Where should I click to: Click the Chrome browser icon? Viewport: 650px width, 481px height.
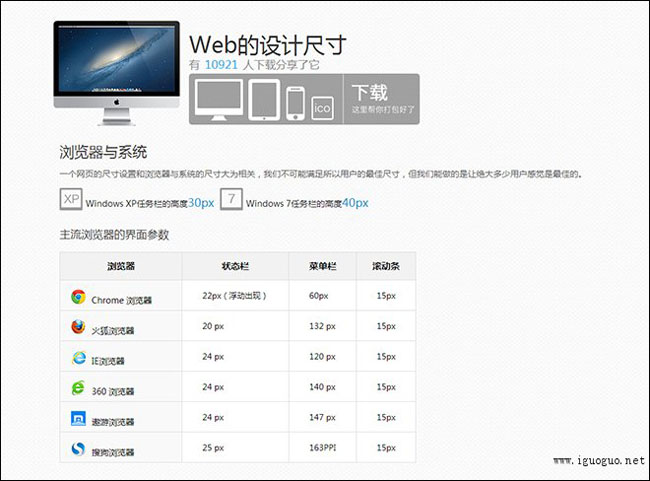pos(78,297)
